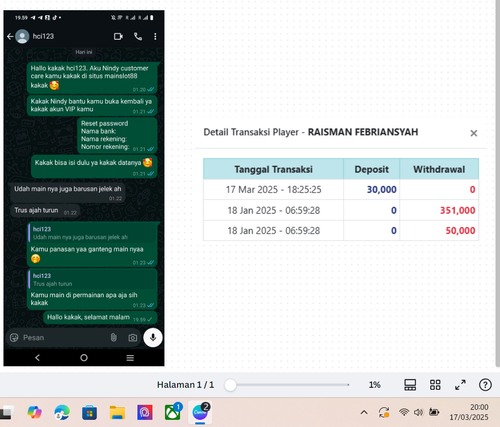Tap the 'Kamu main di permainan apa' message

pos(92,289)
